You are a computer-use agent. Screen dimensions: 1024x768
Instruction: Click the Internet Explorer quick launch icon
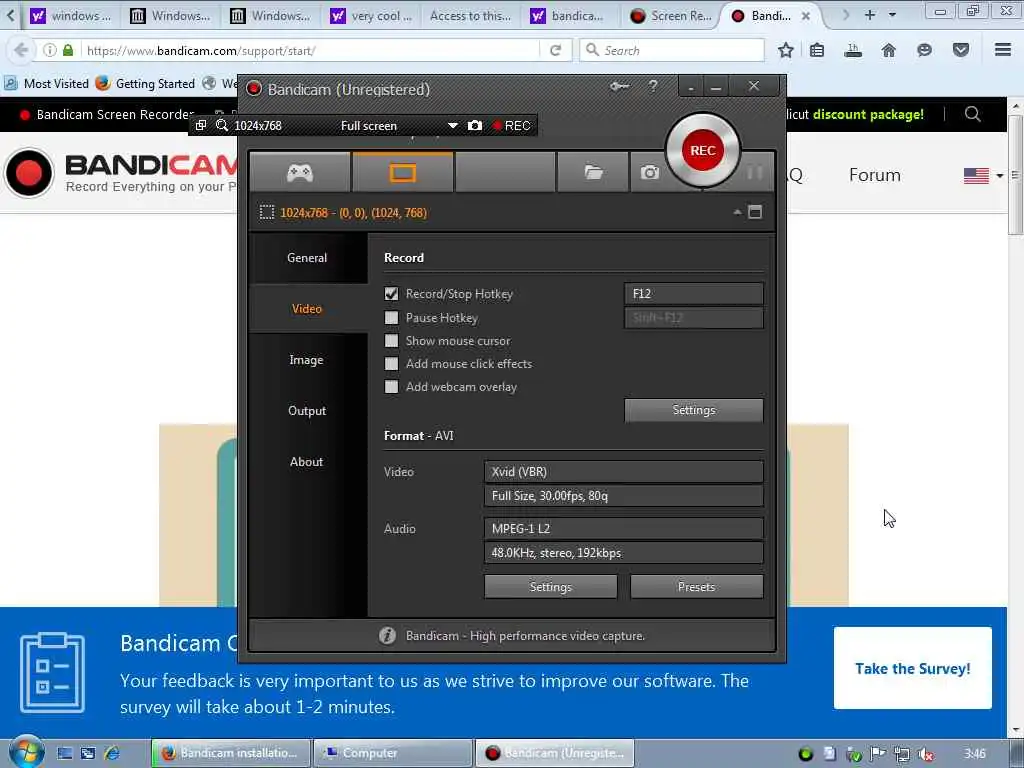[112, 753]
